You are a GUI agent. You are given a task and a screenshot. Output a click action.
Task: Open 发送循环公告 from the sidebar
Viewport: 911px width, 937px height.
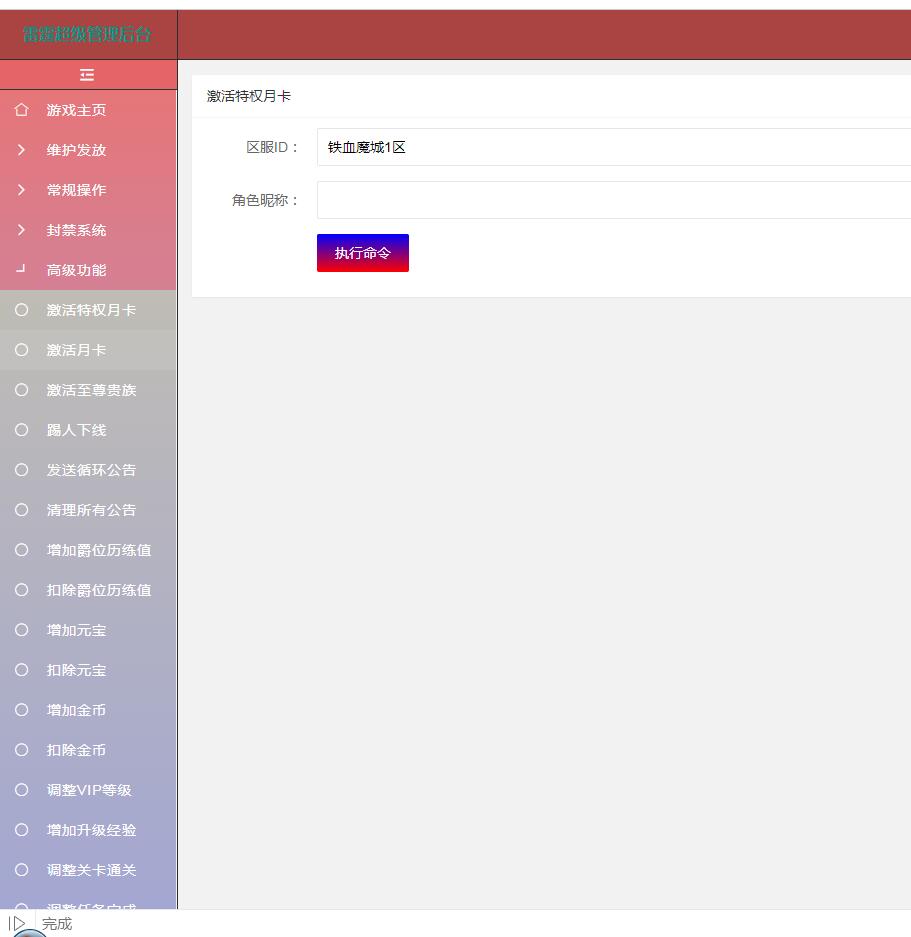point(91,470)
